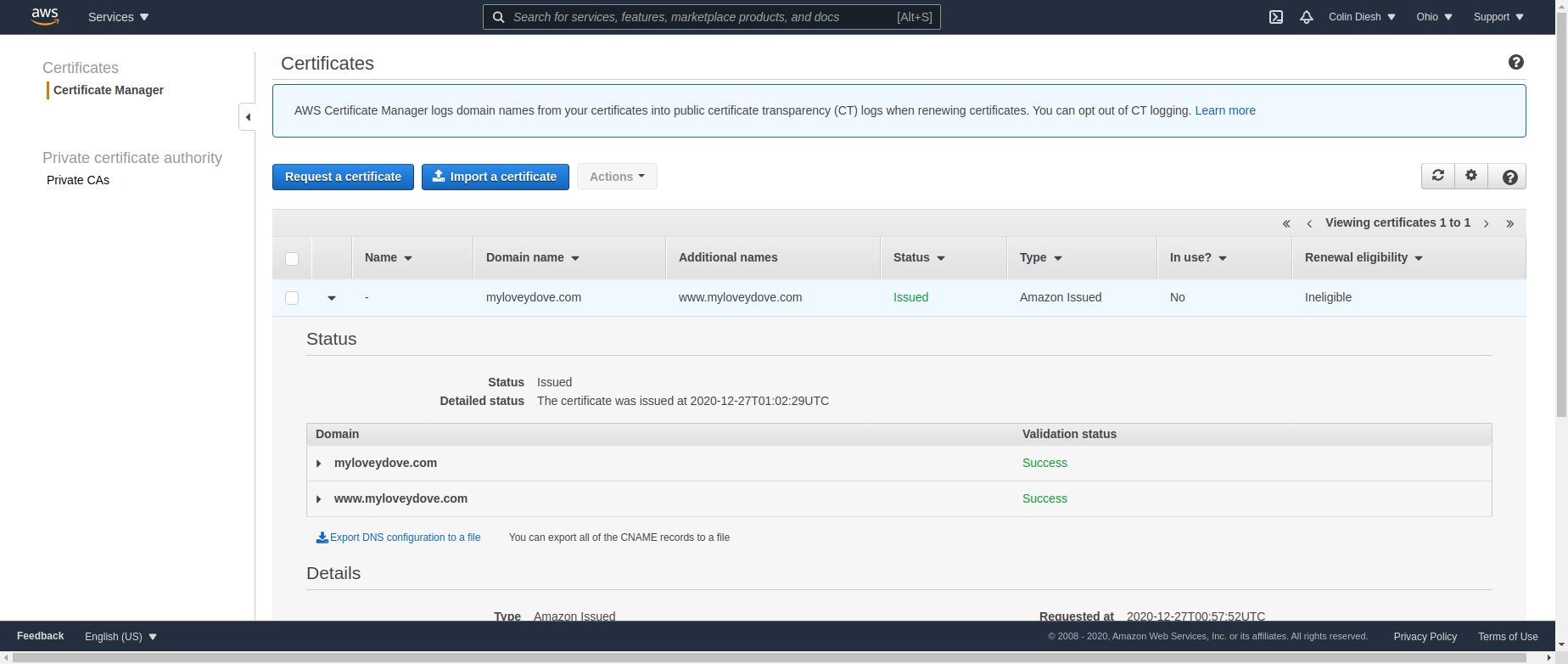Screen dimensions: 1568x664
Task: Sort by Status column
Action: [x=919, y=257]
